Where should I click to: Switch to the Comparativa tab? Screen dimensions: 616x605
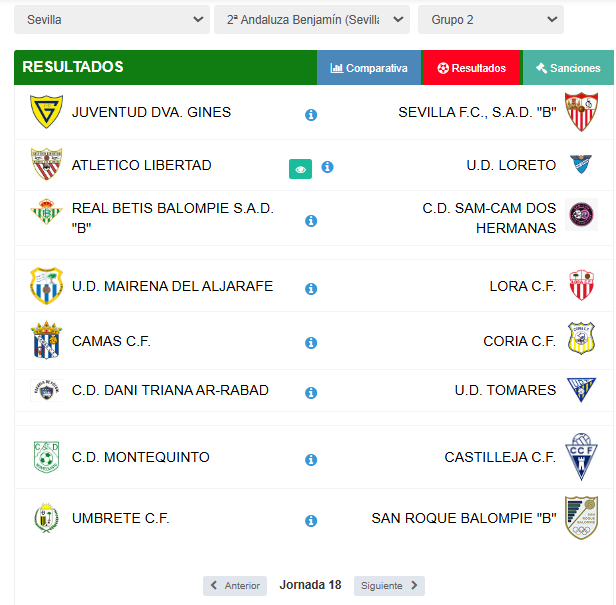(x=369, y=68)
